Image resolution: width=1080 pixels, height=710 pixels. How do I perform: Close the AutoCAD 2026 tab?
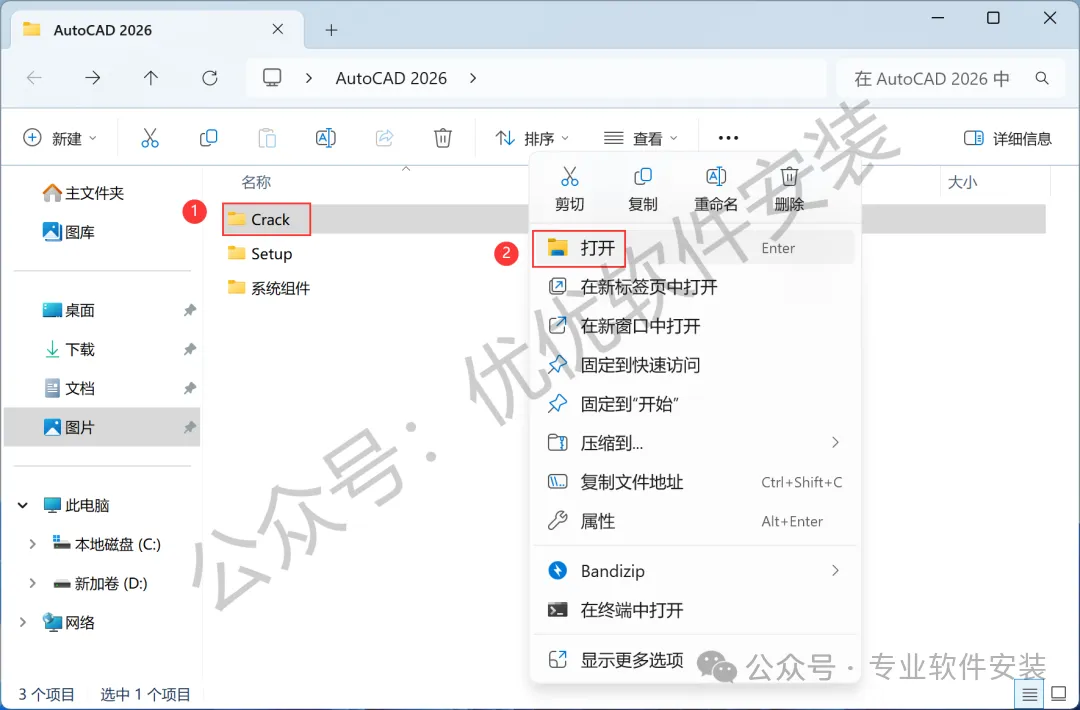[x=278, y=30]
